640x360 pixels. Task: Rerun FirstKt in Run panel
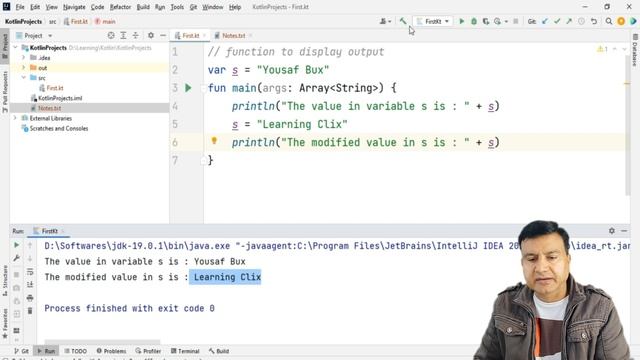pos(16,245)
